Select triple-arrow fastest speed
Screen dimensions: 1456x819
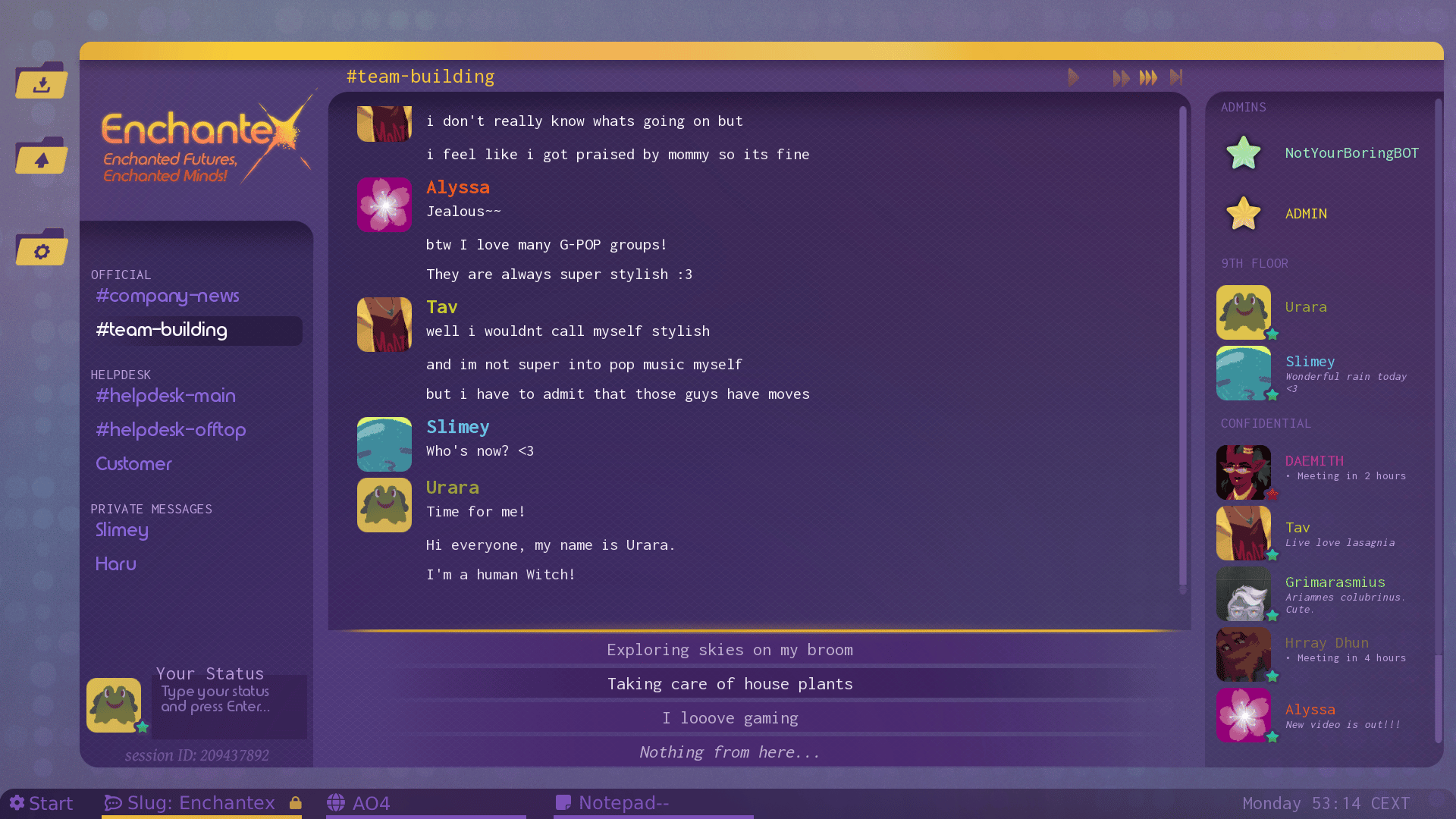[1148, 77]
